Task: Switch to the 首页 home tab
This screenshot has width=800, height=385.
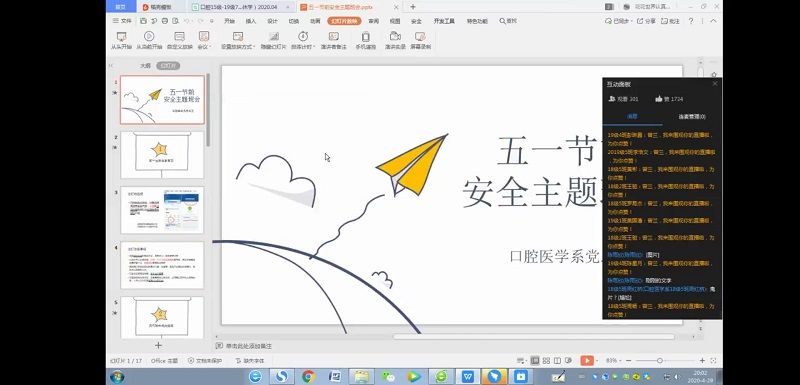Action: click(121, 7)
